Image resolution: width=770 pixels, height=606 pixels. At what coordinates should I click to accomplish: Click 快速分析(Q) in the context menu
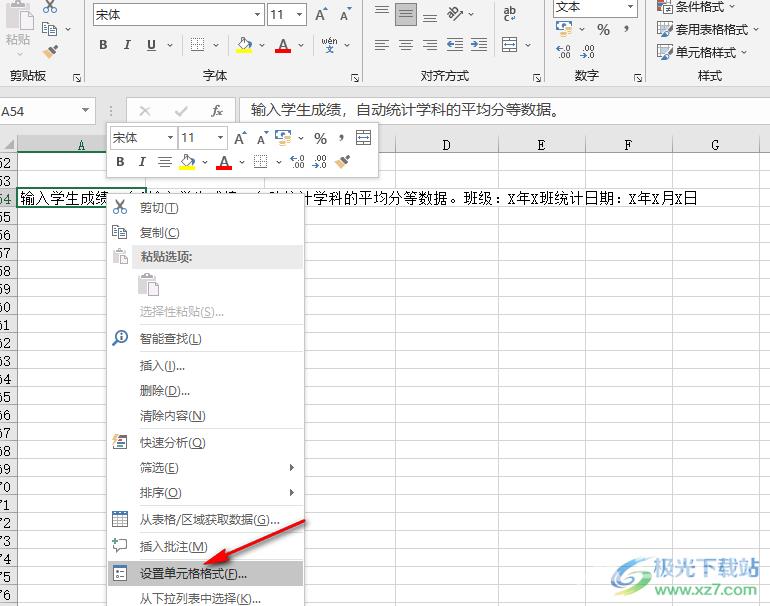205,442
